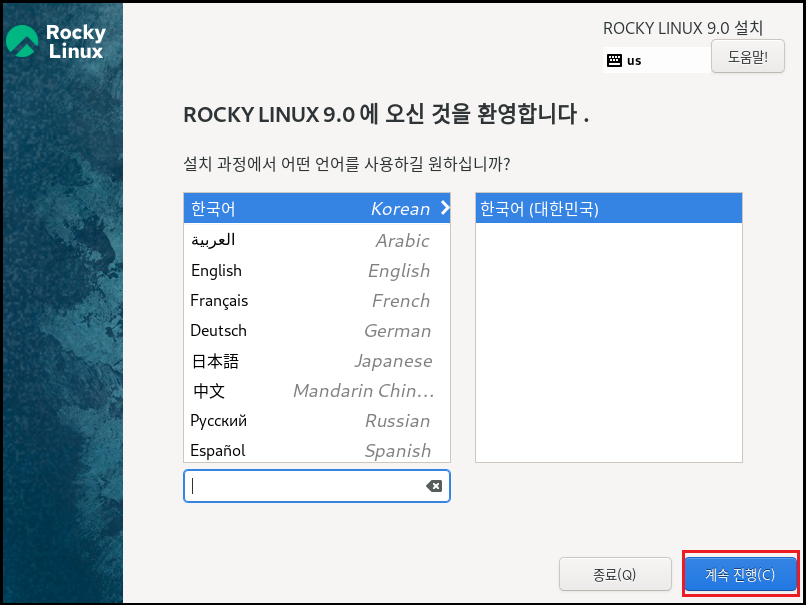Choose Русский Russian from the list
This screenshot has height=605, width=806.
[x=317, y=420]
